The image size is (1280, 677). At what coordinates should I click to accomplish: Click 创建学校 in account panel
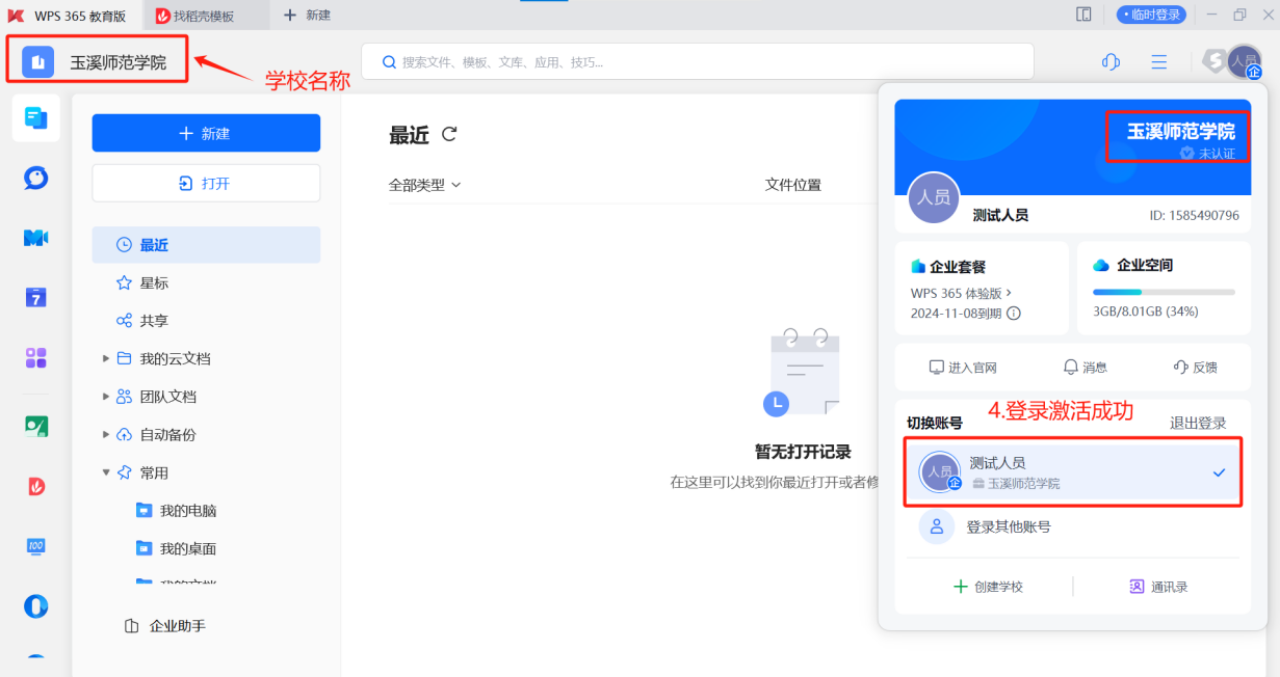click(988, 587)
